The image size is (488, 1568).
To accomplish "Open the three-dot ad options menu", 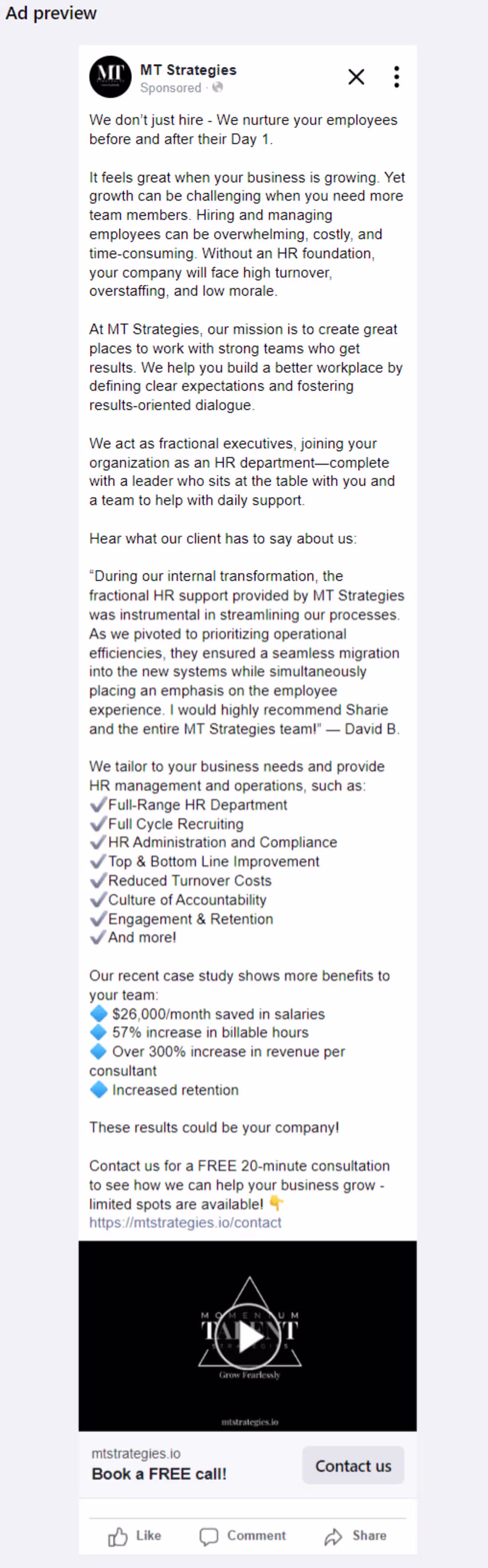I will (396, 77).
